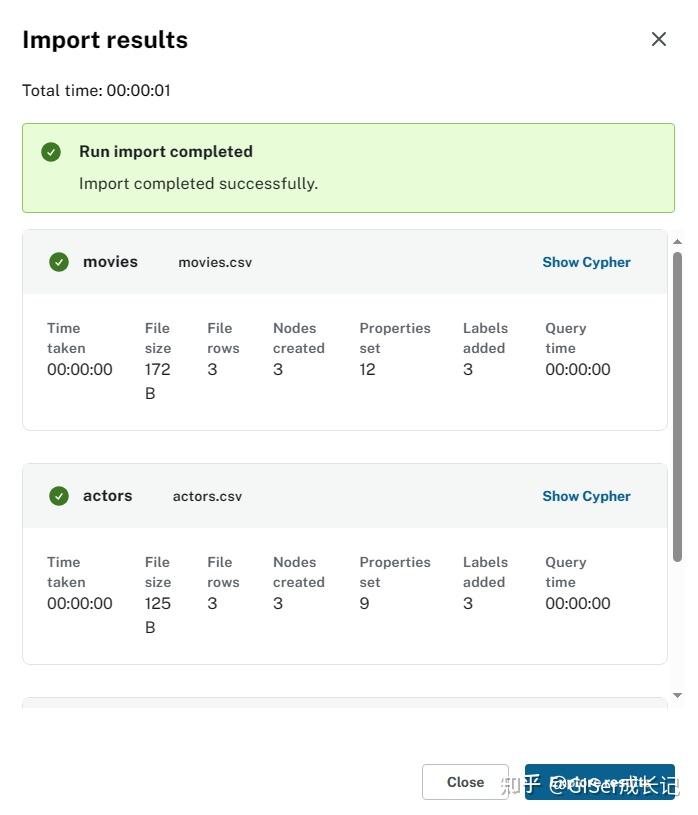Image resolution: width=698 pixels, height=815 pixels.
Task: Show Cypher for the movies import
Action: [x=586, y=262]
